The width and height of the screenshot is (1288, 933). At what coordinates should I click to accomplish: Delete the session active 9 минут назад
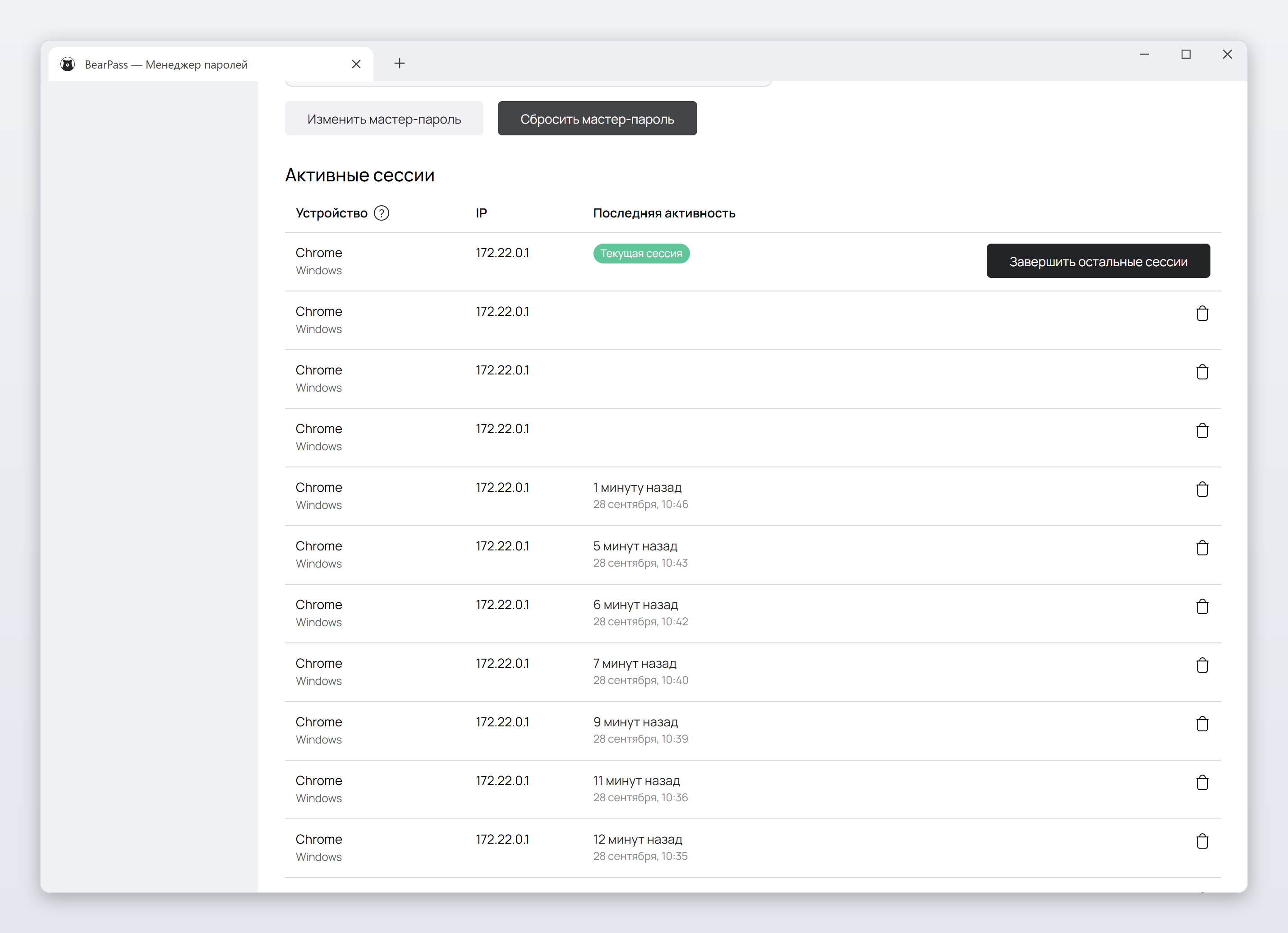click(1202, 723)
